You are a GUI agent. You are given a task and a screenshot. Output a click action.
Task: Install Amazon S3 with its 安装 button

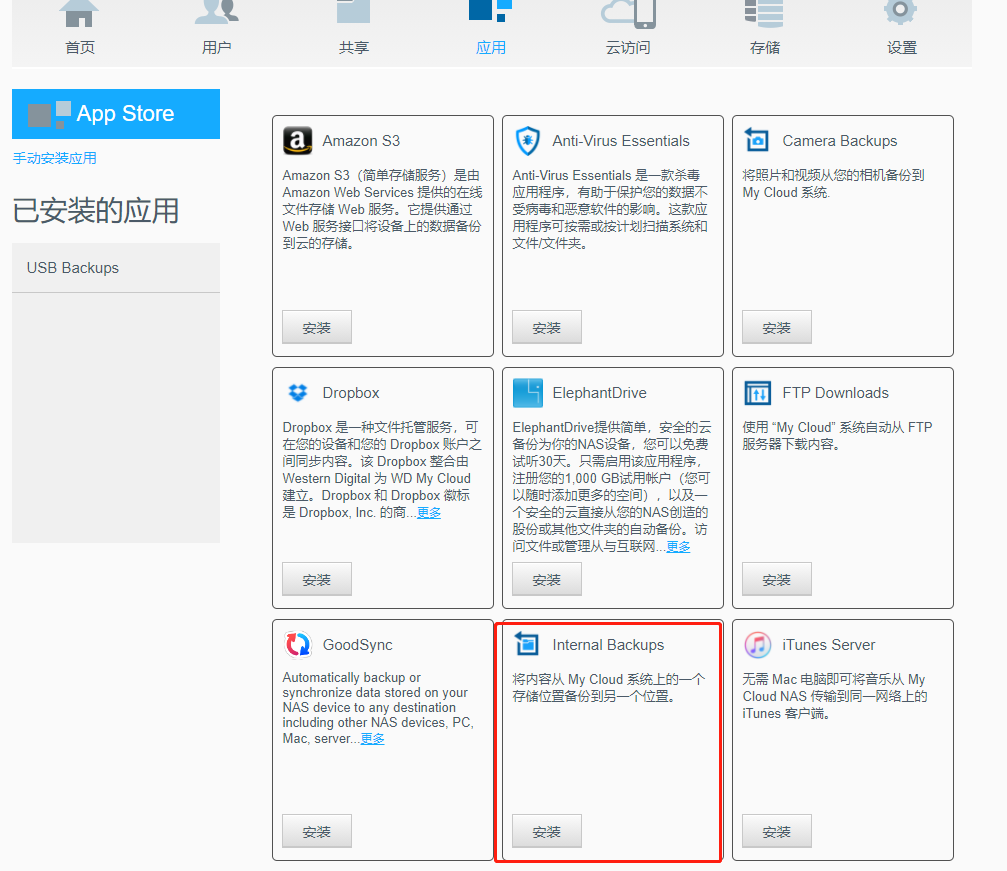pos(317,328)
